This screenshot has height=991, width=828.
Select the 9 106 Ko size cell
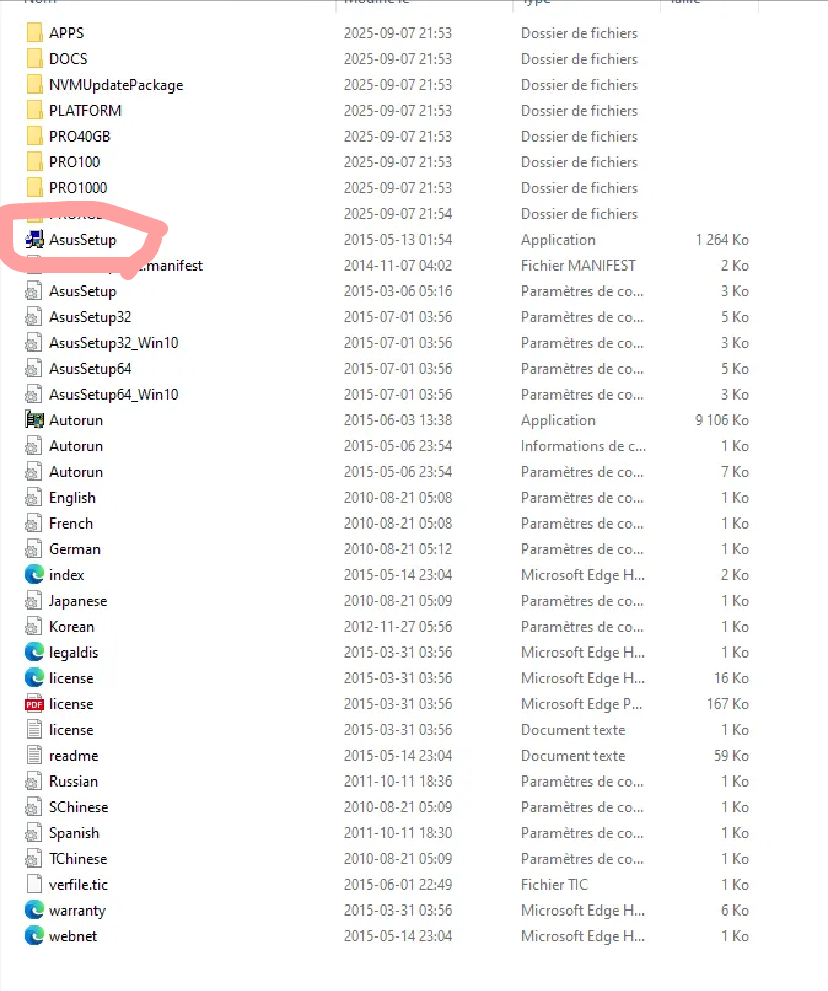click(722, 420)
